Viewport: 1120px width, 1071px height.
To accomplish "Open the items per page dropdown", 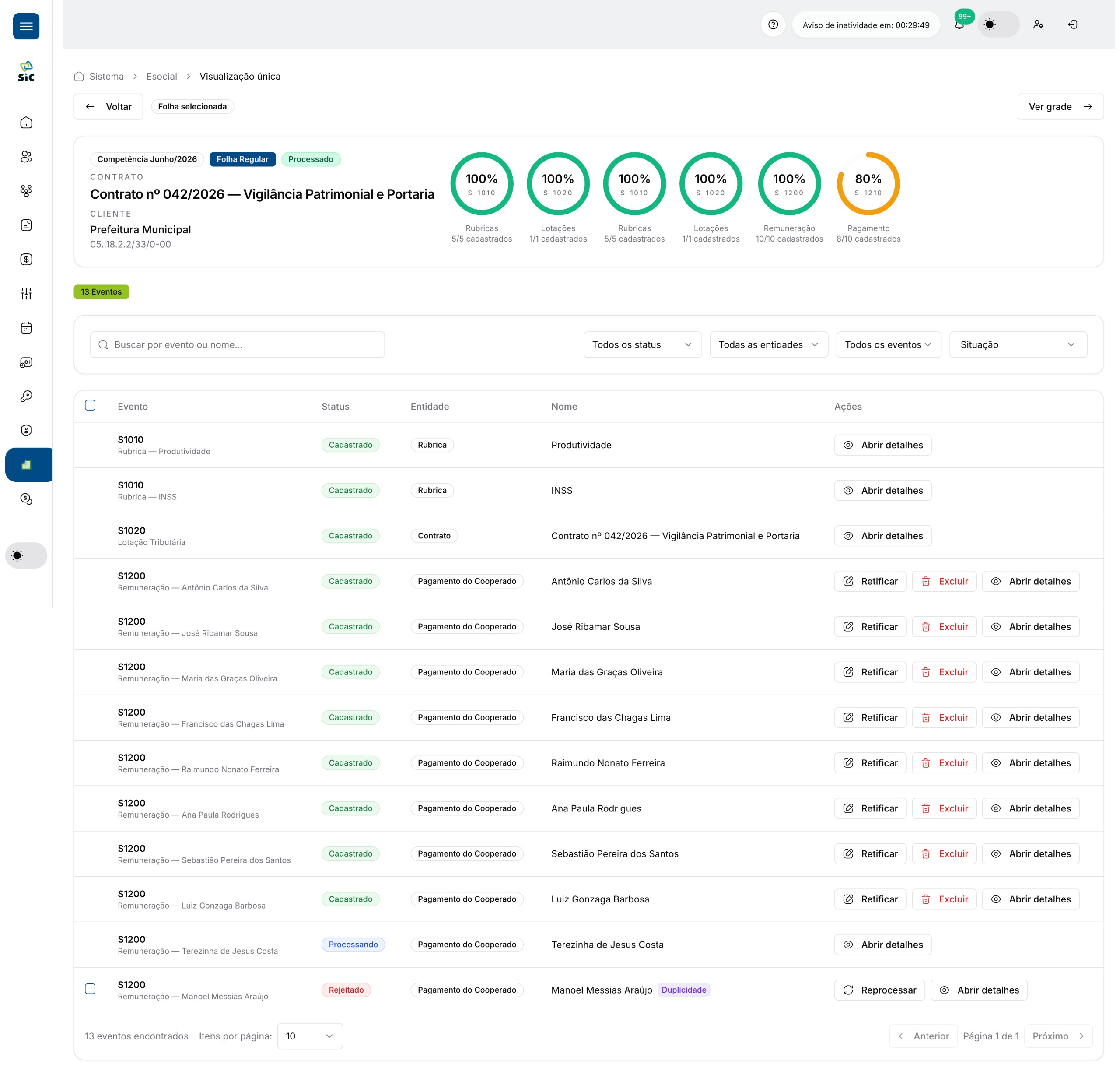I will pyautogui.click(x=310, y=1036).
